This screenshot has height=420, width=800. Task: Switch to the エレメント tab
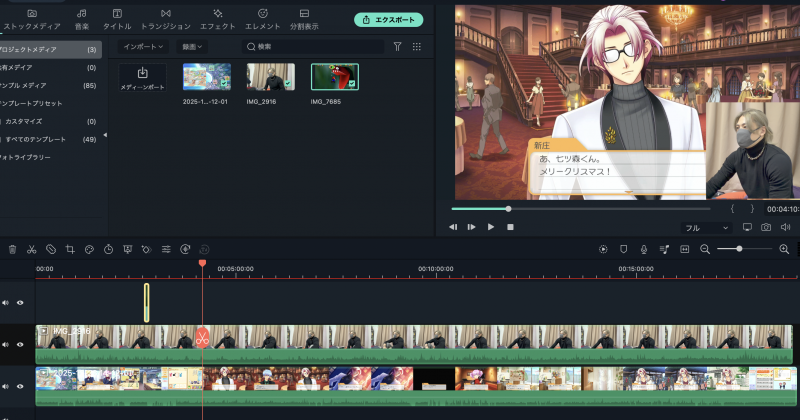(x=262, y=19)
